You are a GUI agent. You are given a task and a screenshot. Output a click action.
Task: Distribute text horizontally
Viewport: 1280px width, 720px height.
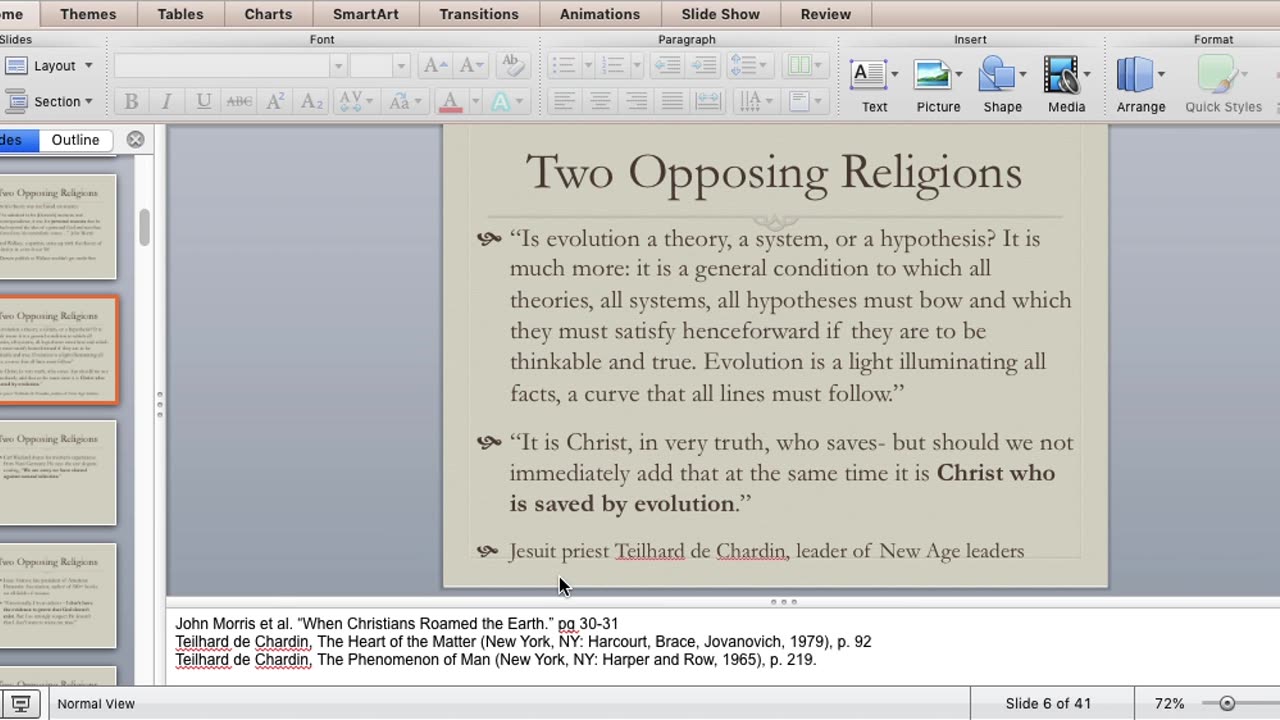(707, 101)
